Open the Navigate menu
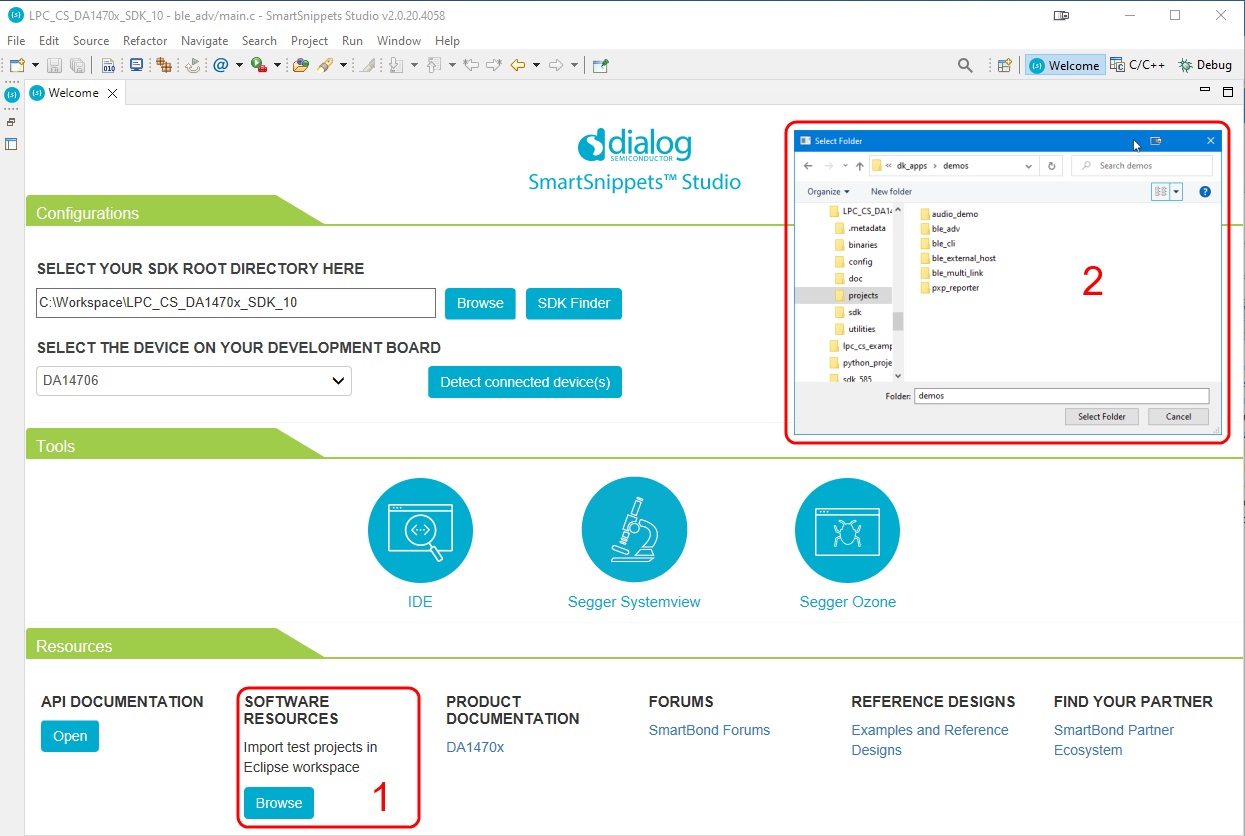Image resolution: width=1245 pixels, height=836 pixels. click(205, 41)
